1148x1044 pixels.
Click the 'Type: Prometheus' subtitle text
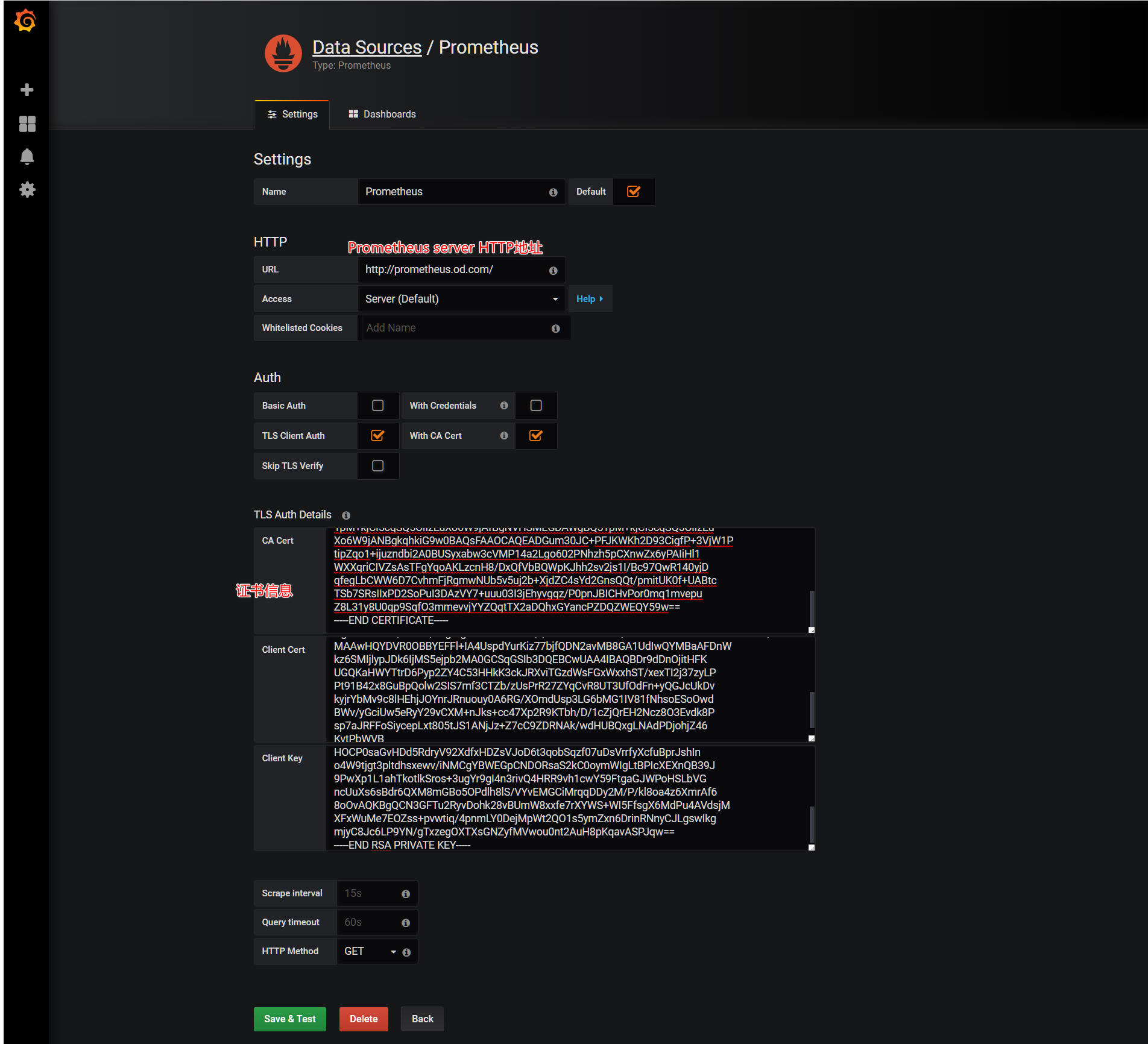coord(352,66)
